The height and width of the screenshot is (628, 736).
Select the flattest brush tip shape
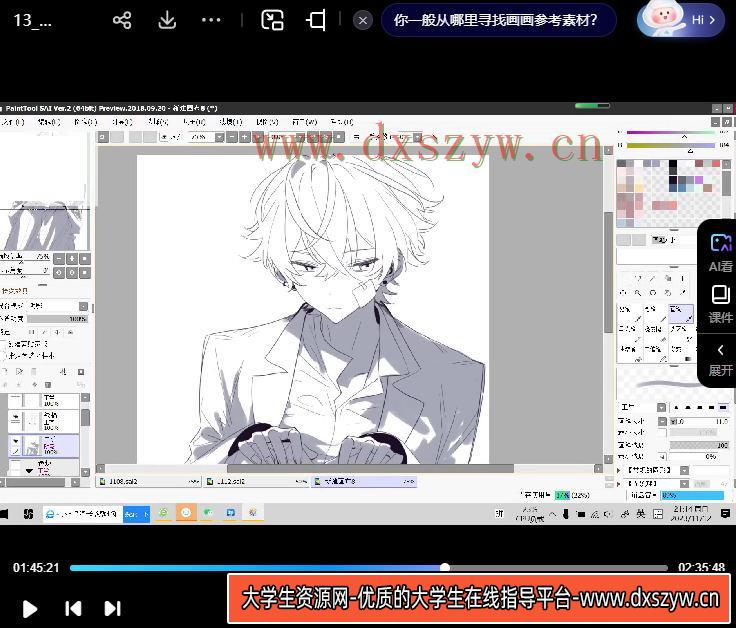(x=723, y=407)
